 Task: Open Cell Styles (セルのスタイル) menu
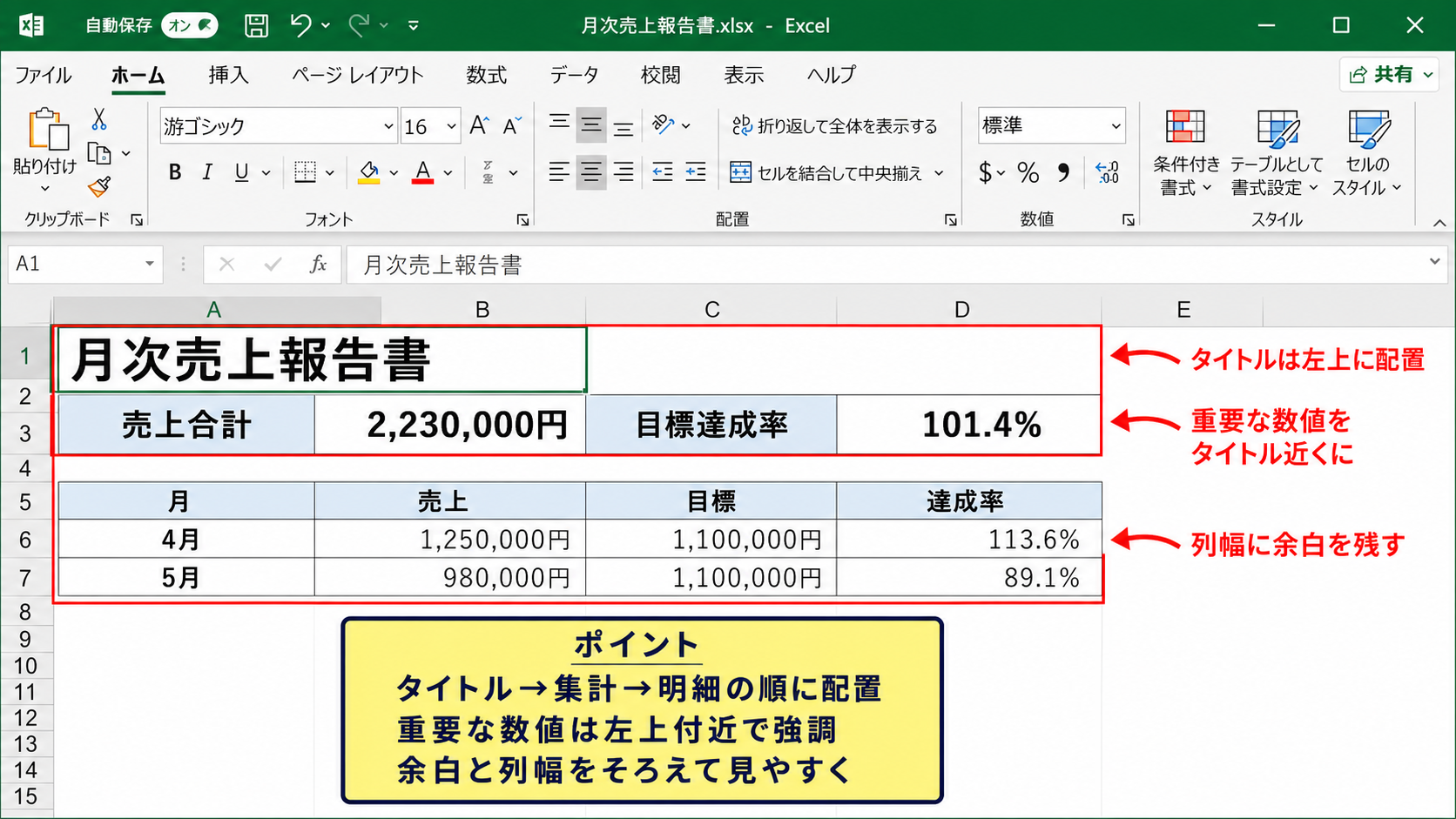(x=1368, y=153)
